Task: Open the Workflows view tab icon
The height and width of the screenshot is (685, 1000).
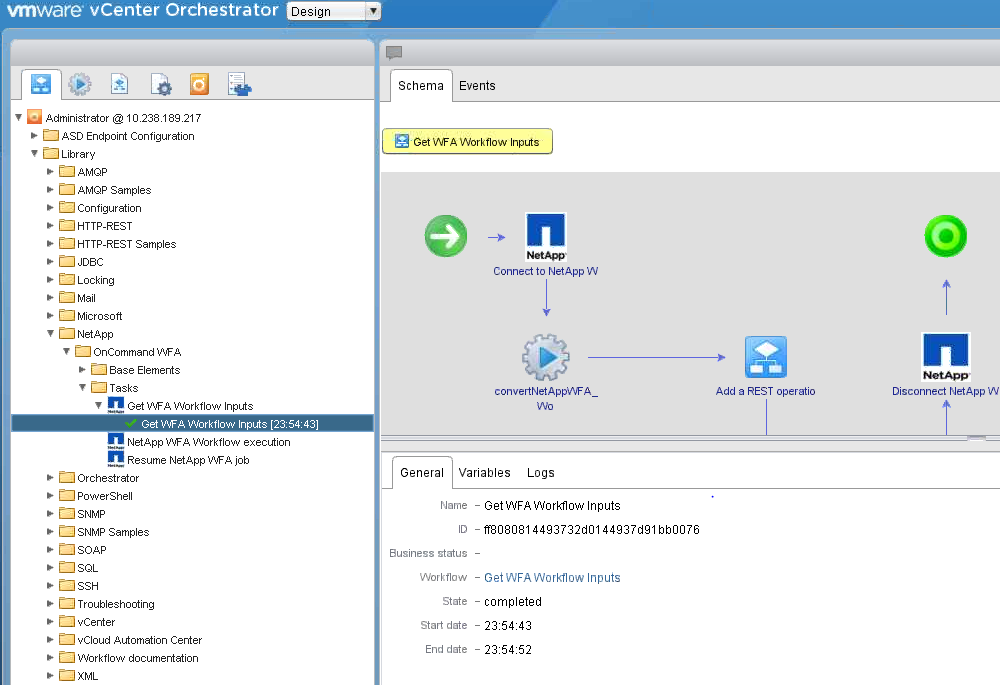Action: click(x=41, y=84)
